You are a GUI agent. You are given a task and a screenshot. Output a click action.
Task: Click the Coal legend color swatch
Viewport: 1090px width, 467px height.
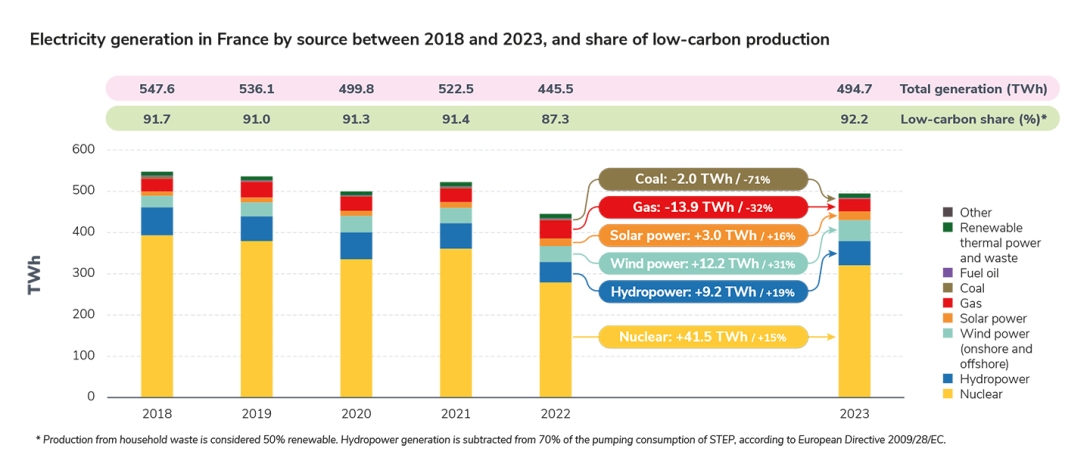click(947, 288)
